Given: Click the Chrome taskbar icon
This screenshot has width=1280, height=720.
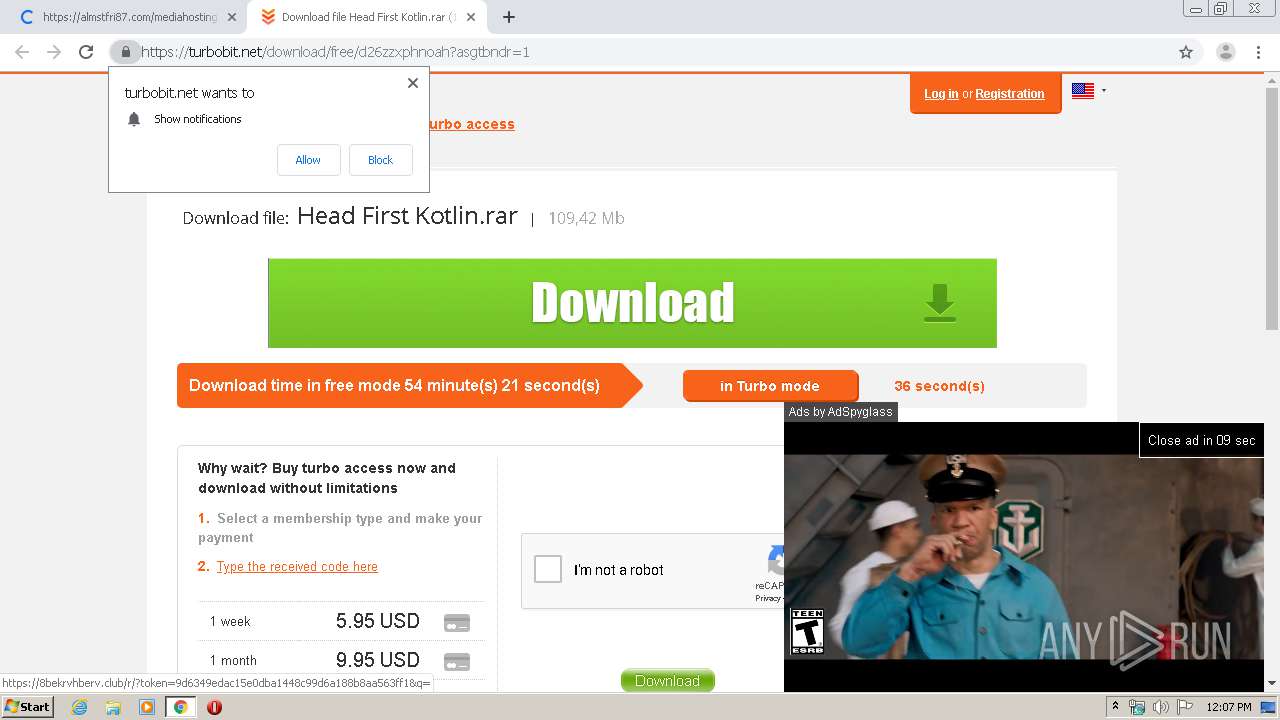Looking at the screenshot, I should (x=180, y=707).
